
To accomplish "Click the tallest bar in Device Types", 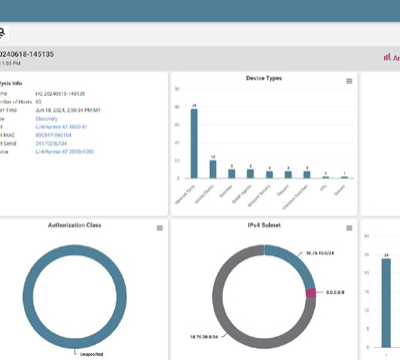I will point(194,144).
